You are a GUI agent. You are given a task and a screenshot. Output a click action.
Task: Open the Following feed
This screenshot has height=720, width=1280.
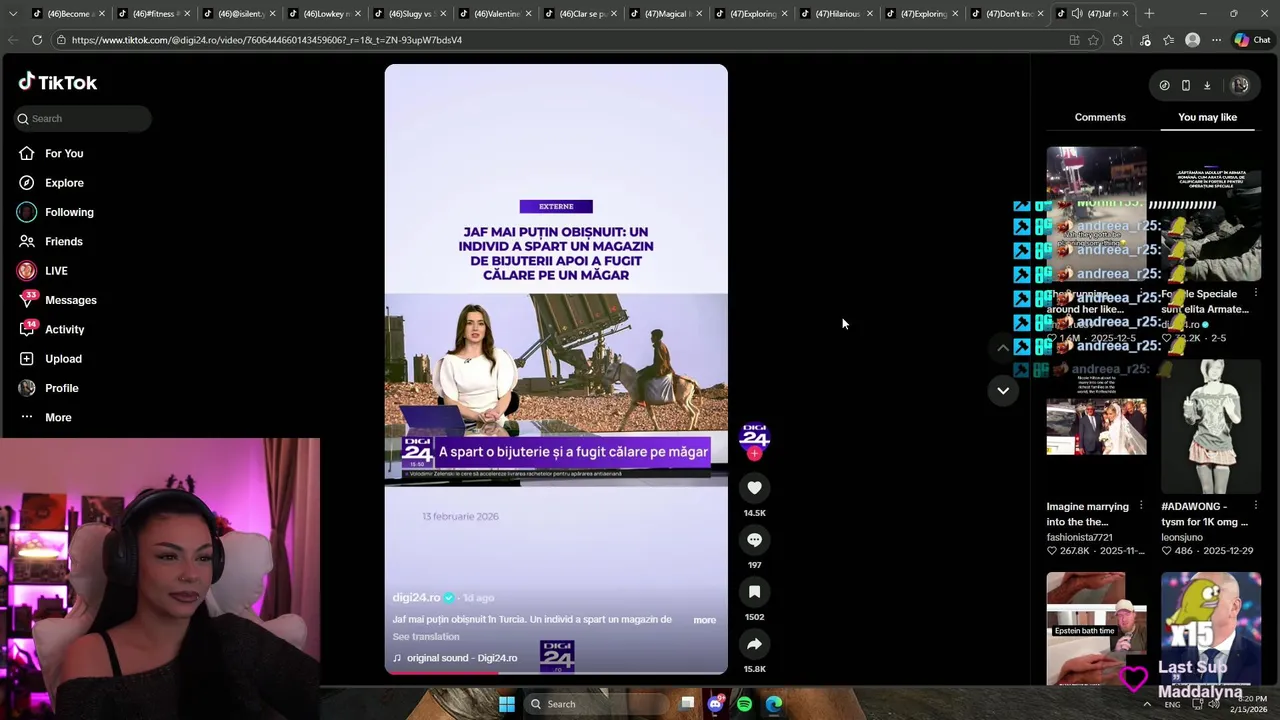pyautogui.click(x=69, y=212)
